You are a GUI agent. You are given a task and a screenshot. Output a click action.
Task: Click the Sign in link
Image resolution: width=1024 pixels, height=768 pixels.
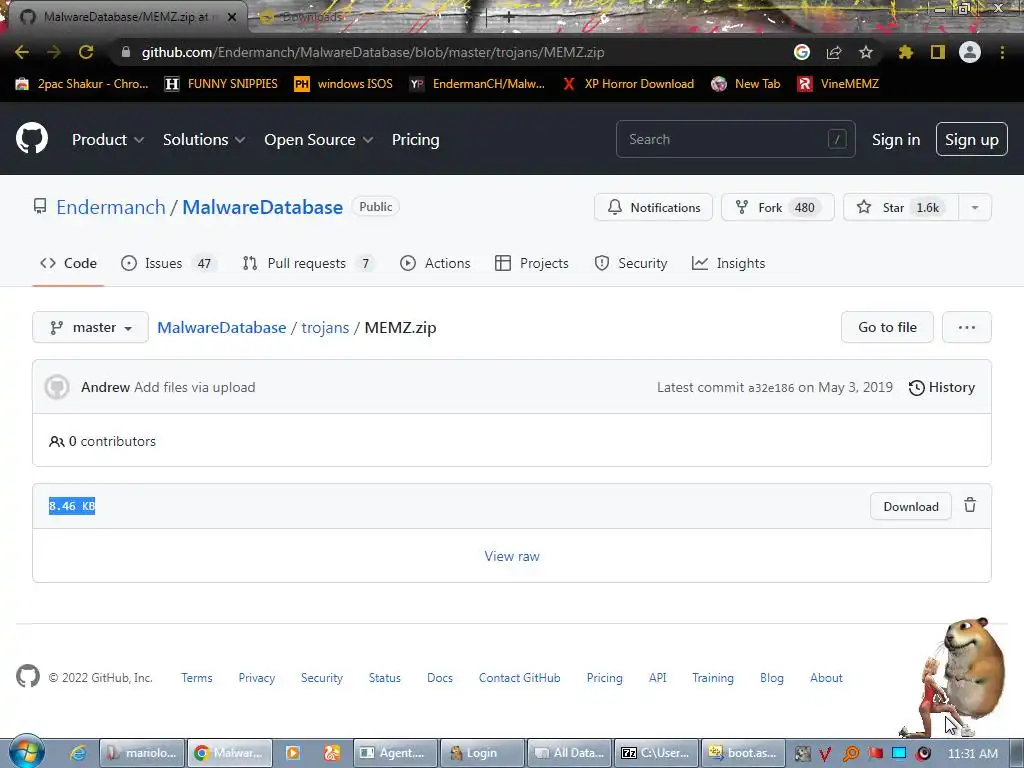pyautogui.click(x=896, y=139)
